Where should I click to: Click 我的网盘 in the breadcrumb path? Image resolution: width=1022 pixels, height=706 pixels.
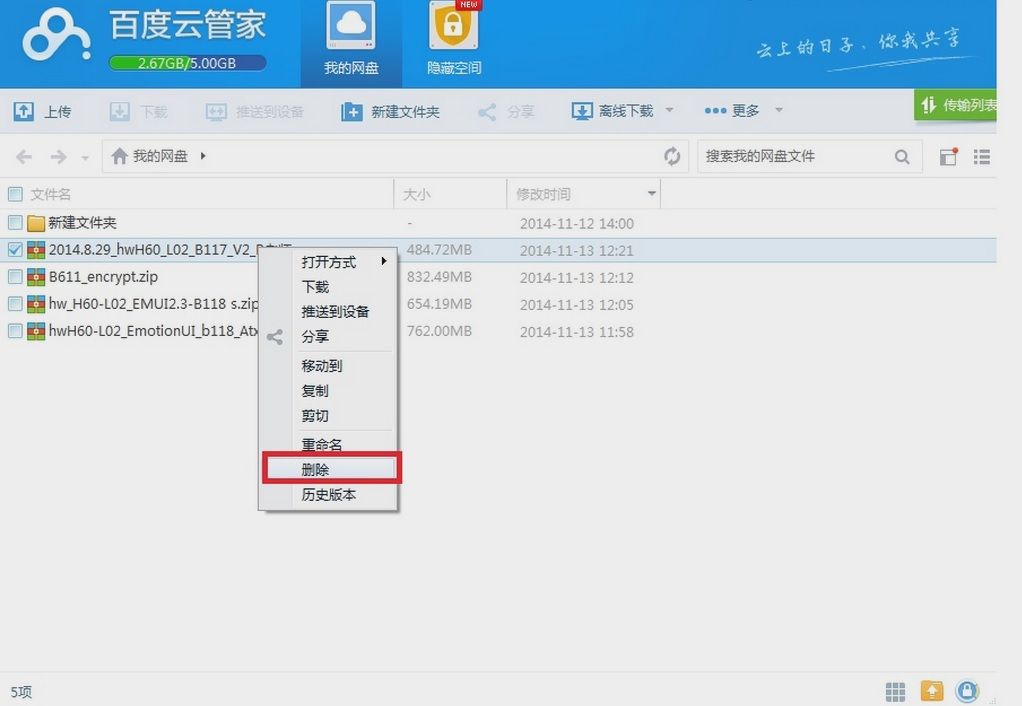coord(160,156)
